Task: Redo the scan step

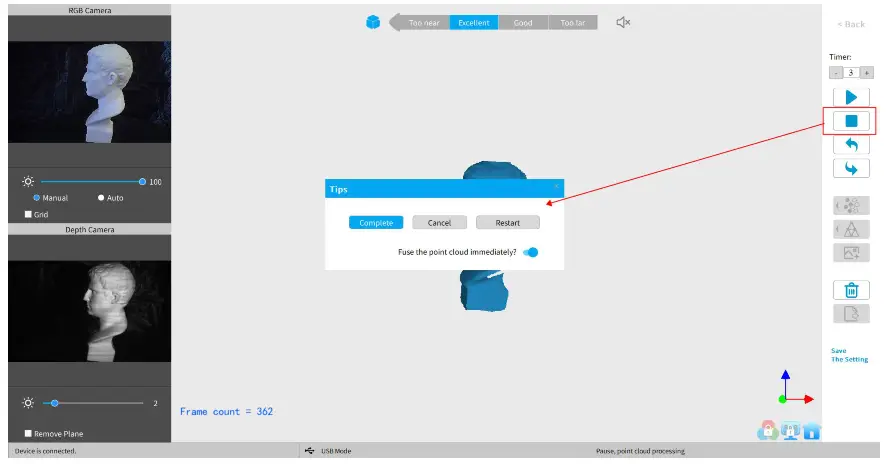Action: pyautogui.click(x=851, y=169)
